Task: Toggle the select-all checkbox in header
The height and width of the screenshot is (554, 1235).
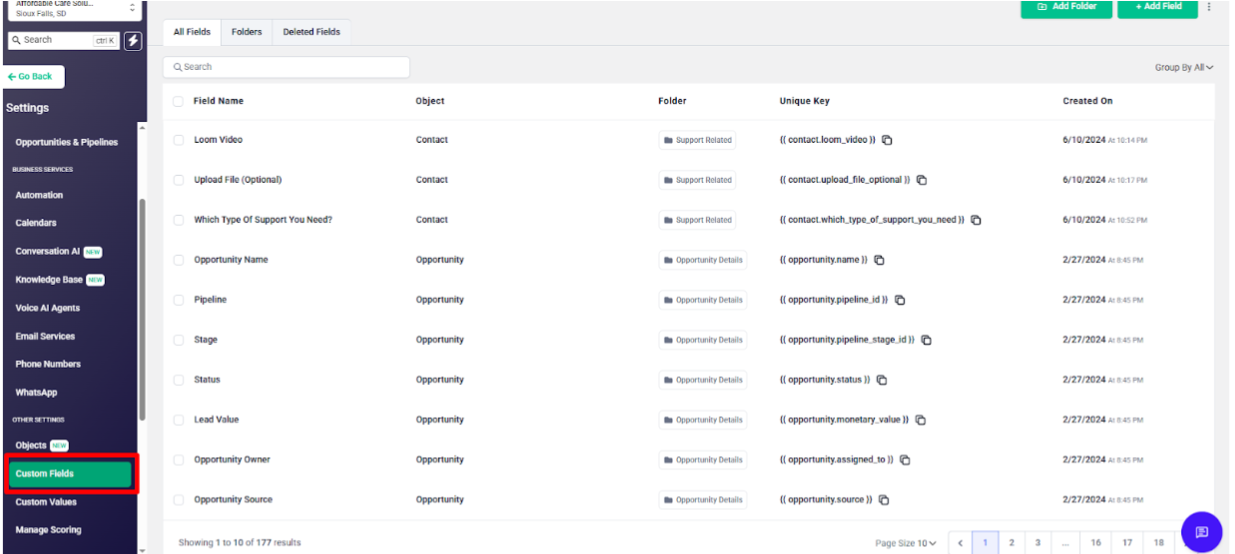Action: (x=178, y=101)
